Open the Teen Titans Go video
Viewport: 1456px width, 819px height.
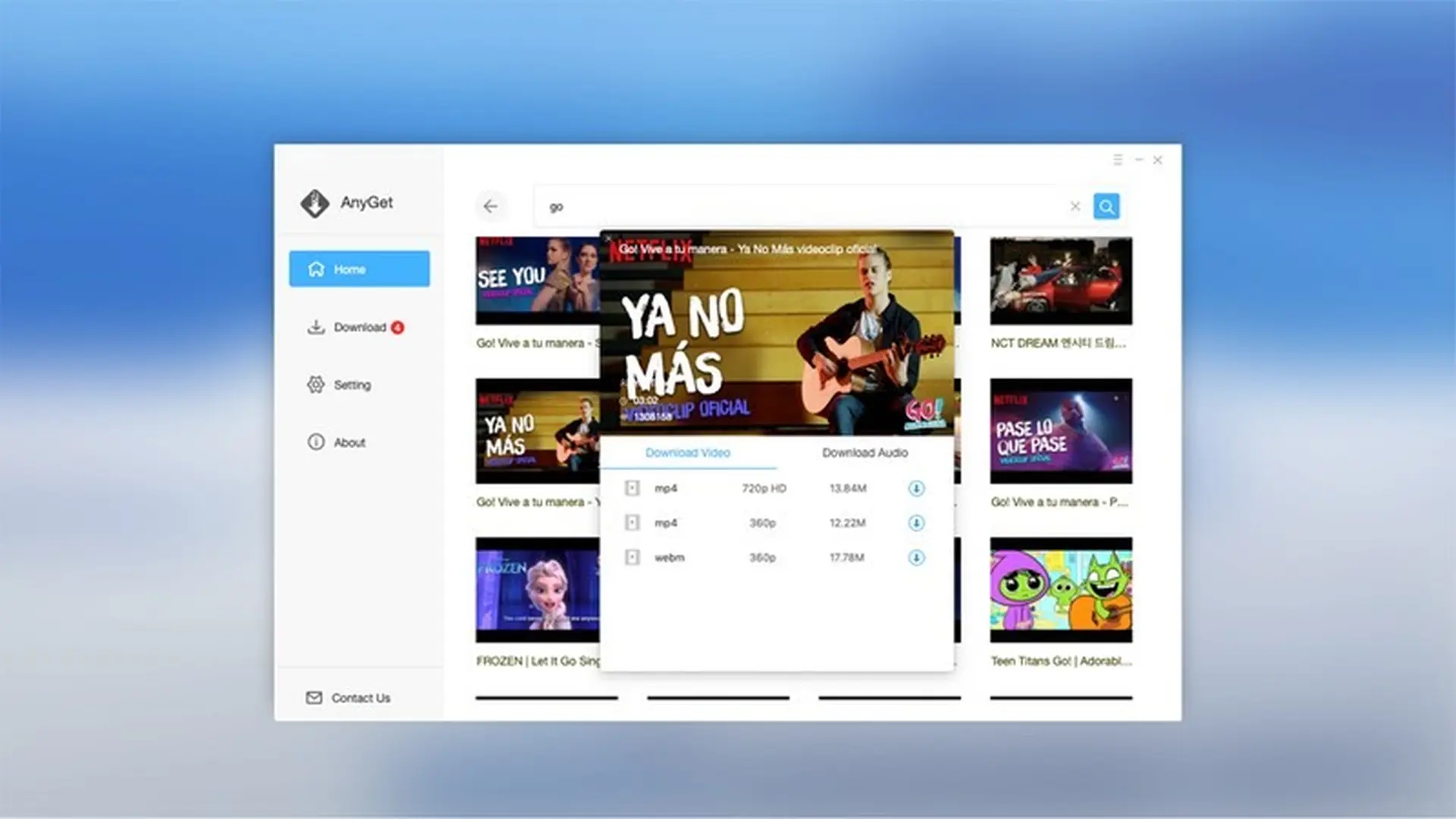pos(1060,589)
